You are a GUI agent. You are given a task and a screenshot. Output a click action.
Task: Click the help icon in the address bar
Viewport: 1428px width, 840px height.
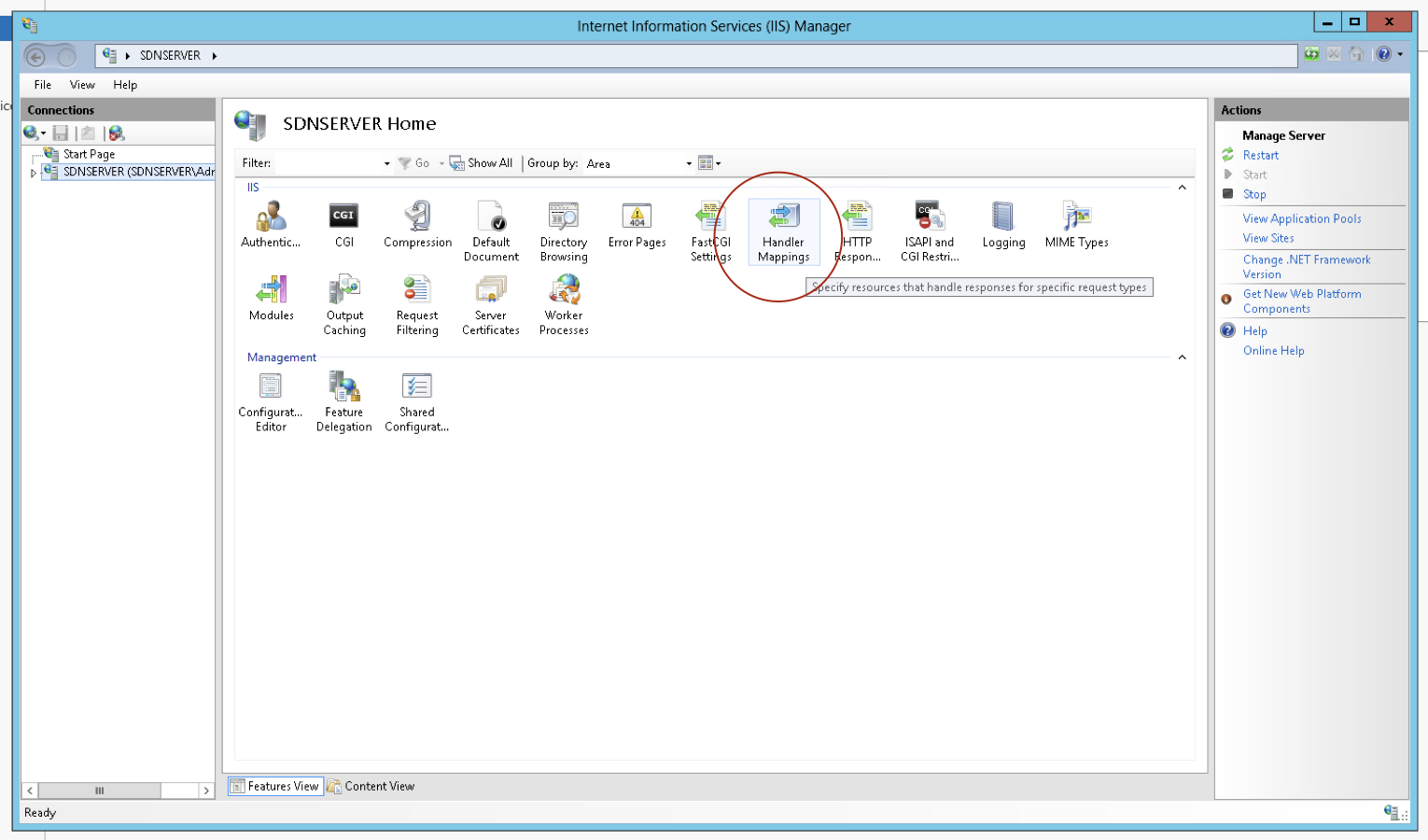pyautogui.click(x=1384, y=54)
